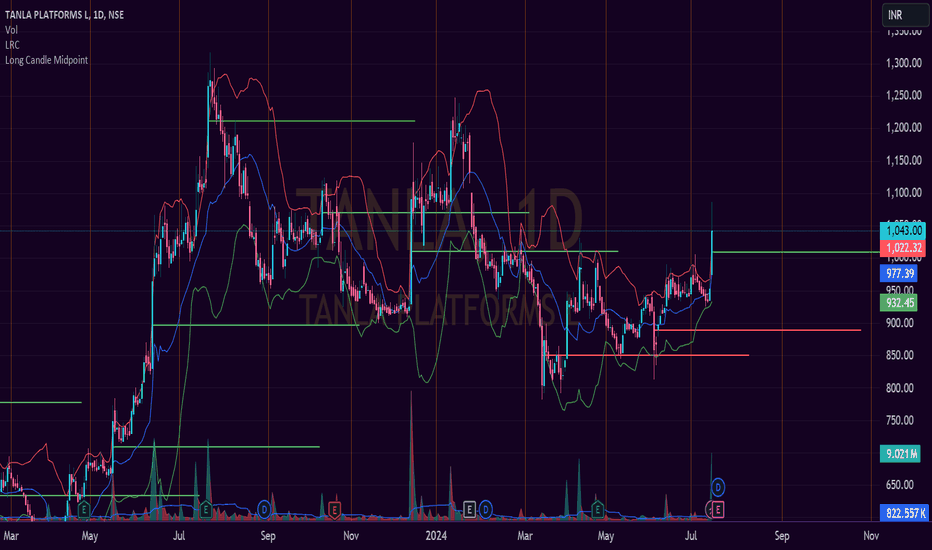Click the red 1,022.32 price label

coord(902,248)
